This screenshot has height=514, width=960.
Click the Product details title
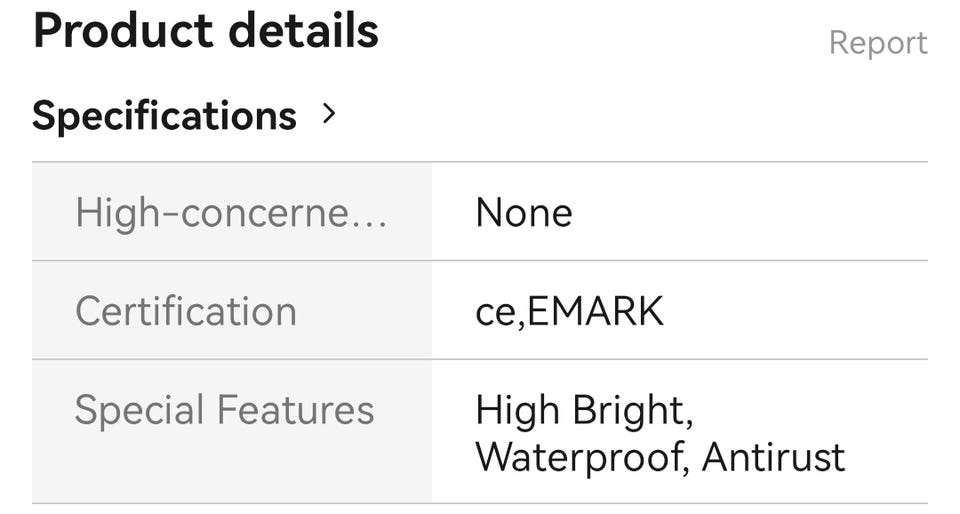coord(206,31)
